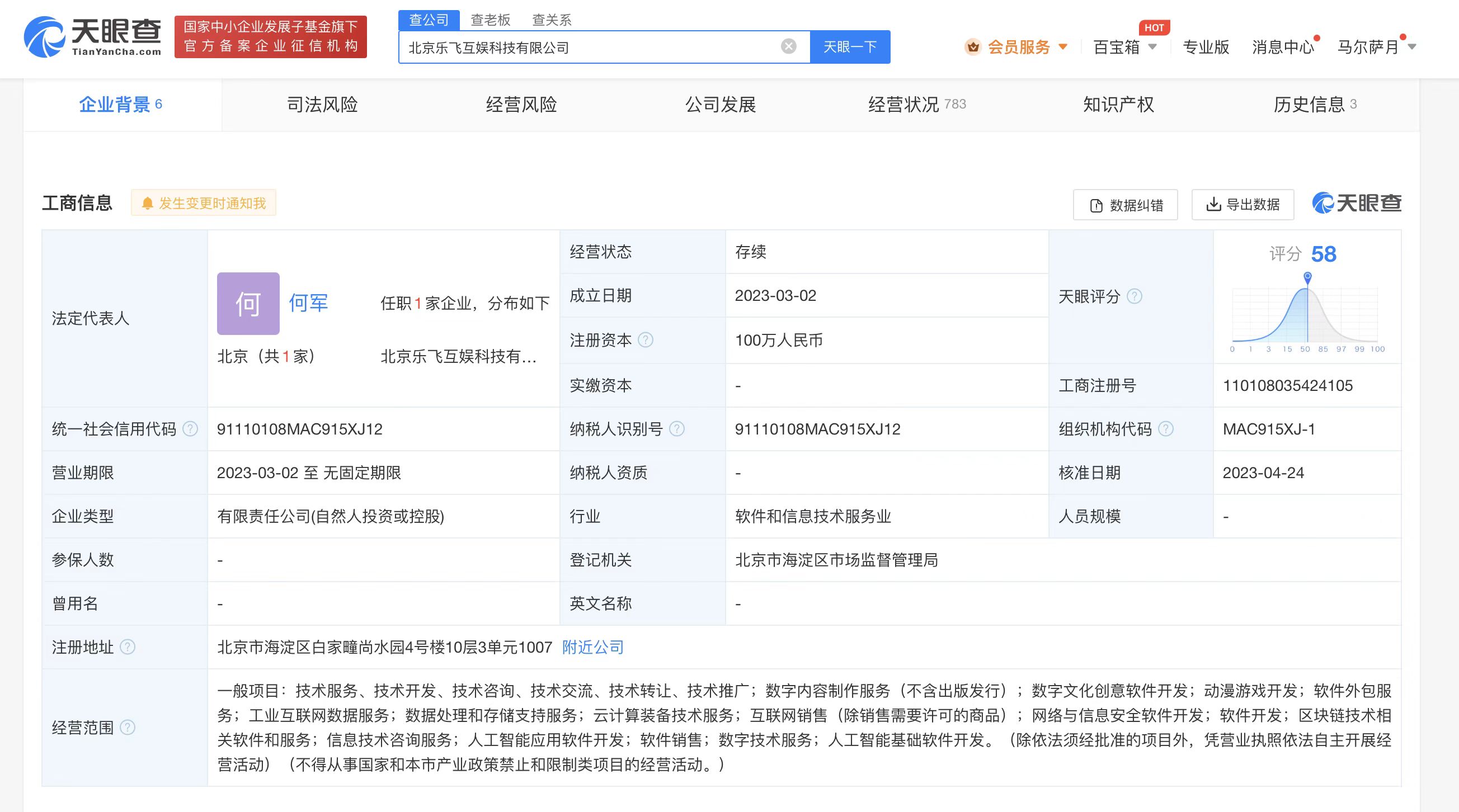The height and width of the screenshot is (812, 1459).
Task: Open the 经营风险 tab
Action: [x=521, y=105]
